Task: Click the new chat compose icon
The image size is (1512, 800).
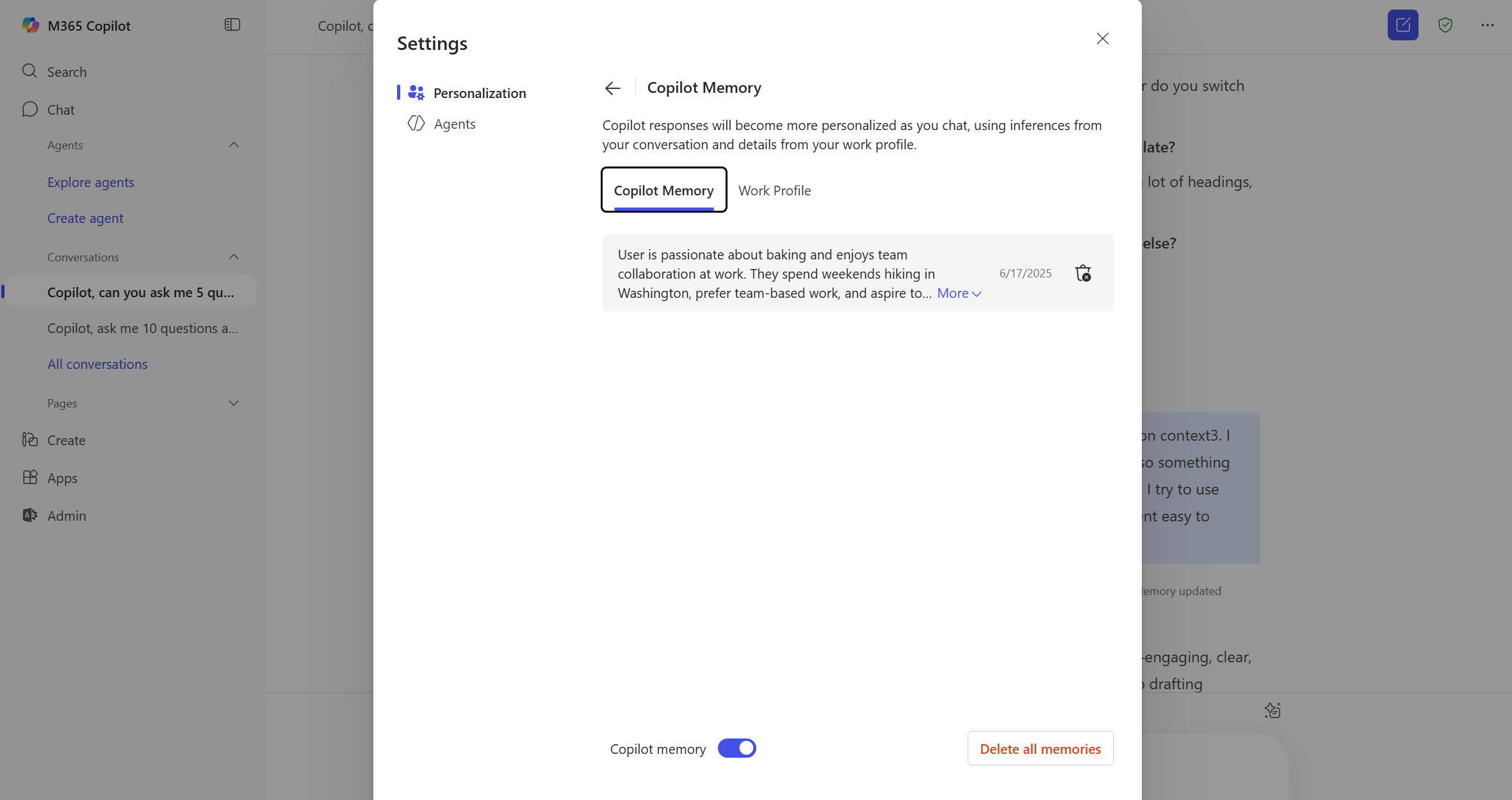Action: click(1402, 25)
